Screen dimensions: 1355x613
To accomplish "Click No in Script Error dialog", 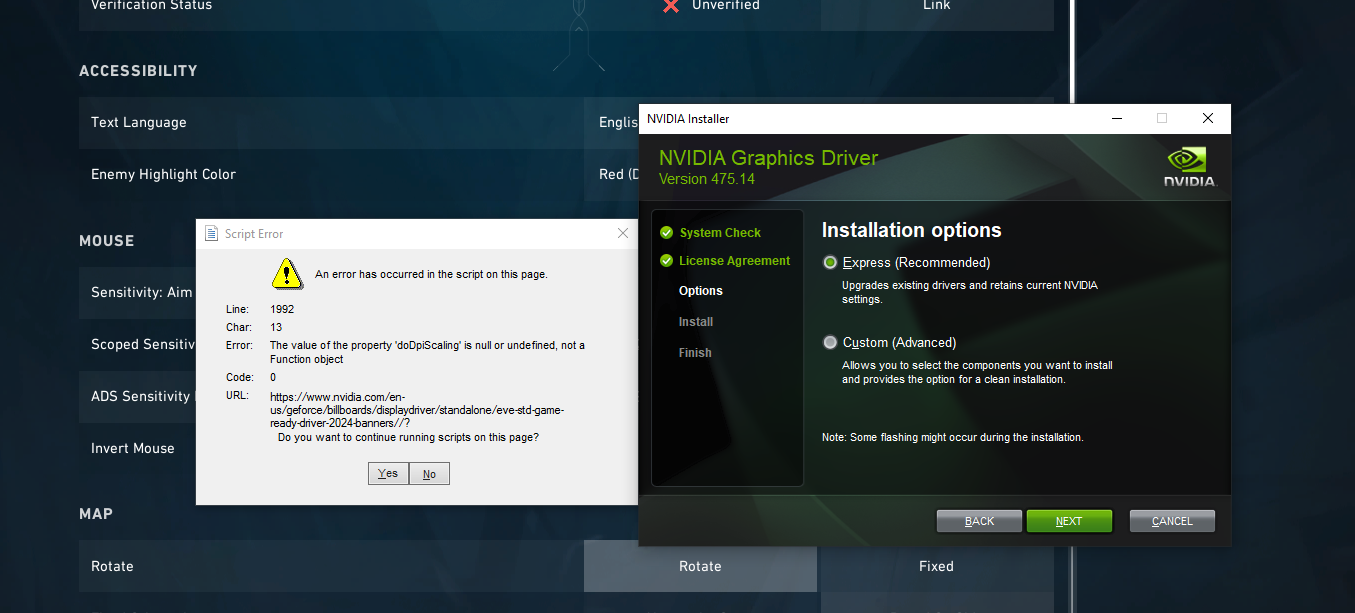I will 429,474.
